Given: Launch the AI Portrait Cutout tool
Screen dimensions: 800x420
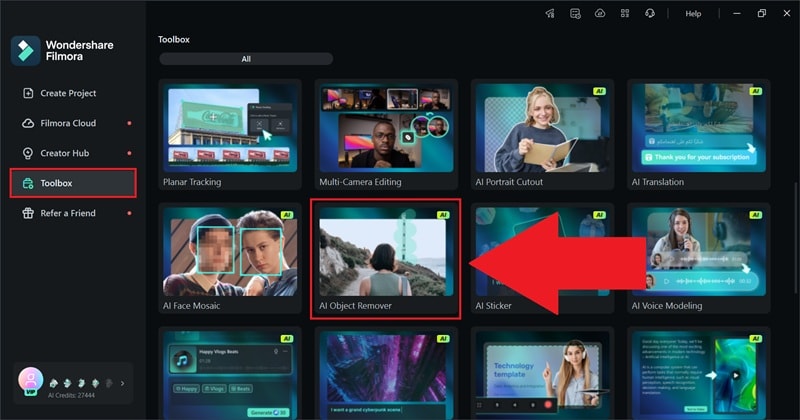Looking at the screenshot, I should coord(542,135).
